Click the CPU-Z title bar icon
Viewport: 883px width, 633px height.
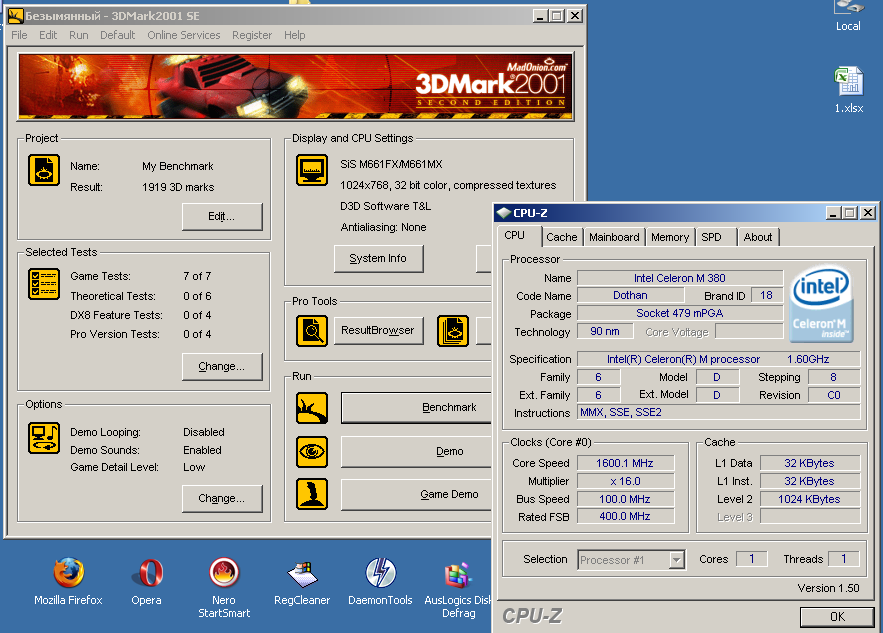503,213
